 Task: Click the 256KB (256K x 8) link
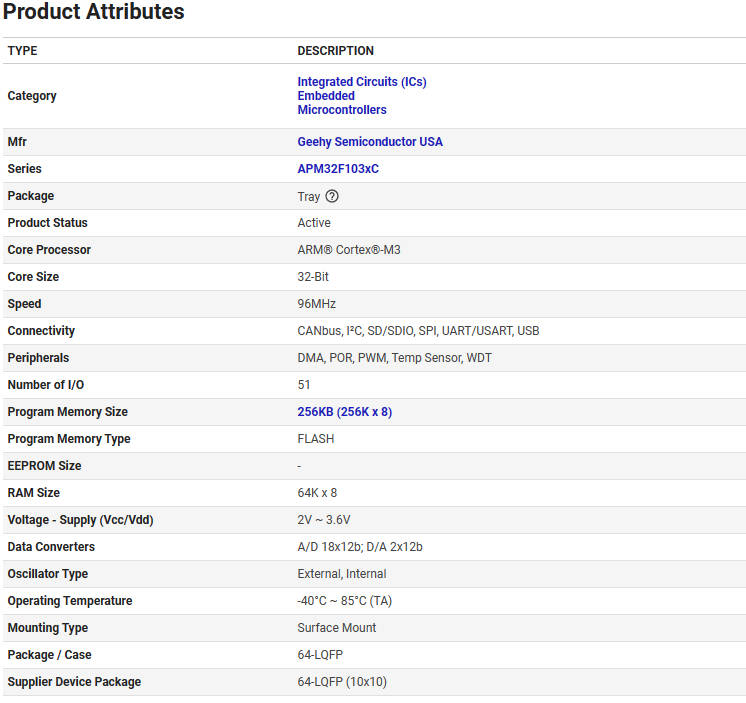(x=344, y=412)
